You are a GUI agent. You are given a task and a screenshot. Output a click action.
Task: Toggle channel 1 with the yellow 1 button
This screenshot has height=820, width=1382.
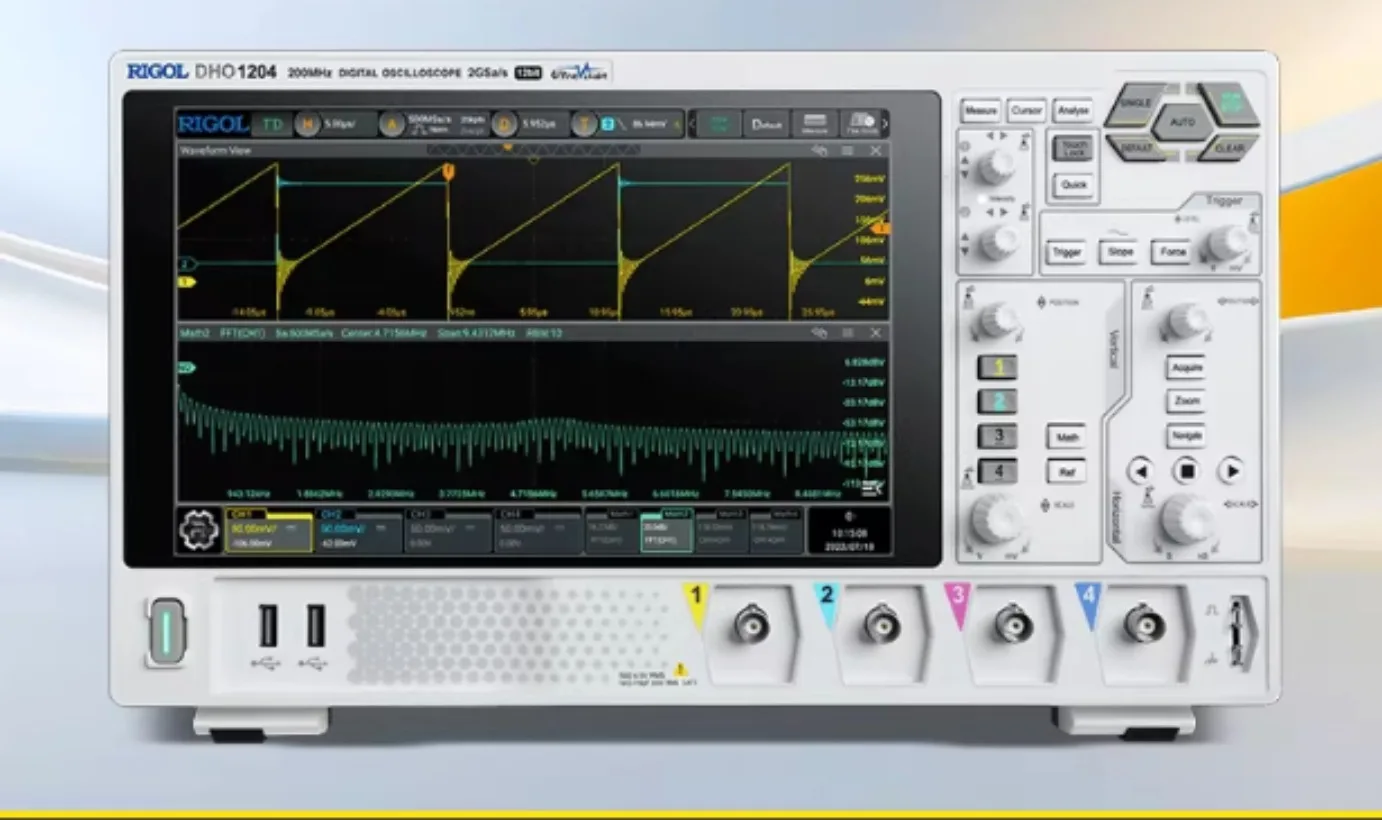(x=997, y=367)
